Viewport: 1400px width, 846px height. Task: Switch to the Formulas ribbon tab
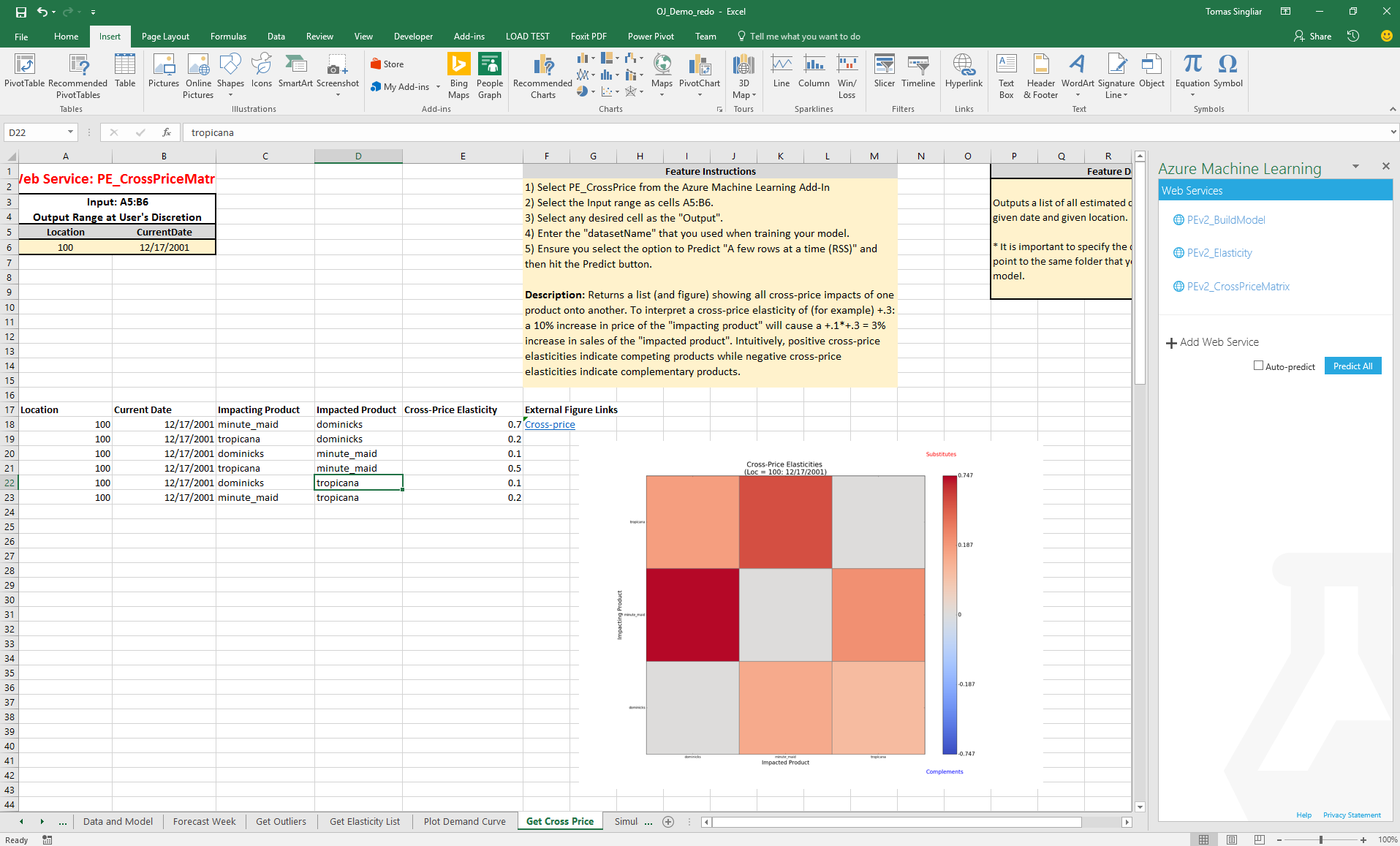(x=228, y=37)
